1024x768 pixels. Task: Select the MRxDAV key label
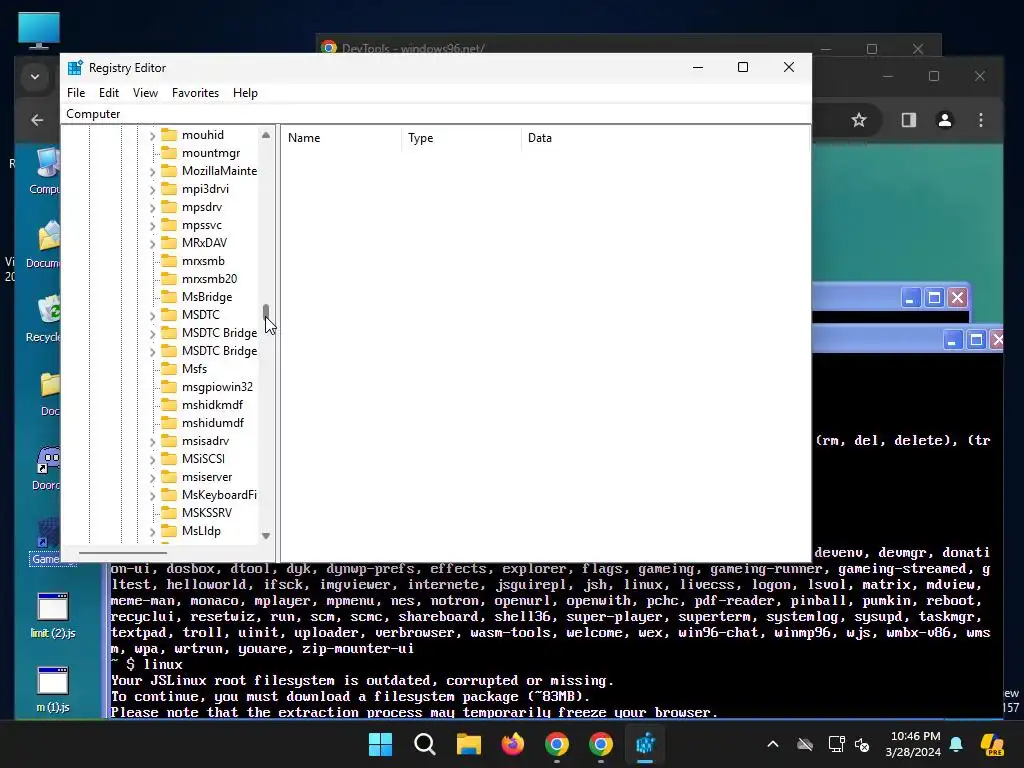(204, 243)
